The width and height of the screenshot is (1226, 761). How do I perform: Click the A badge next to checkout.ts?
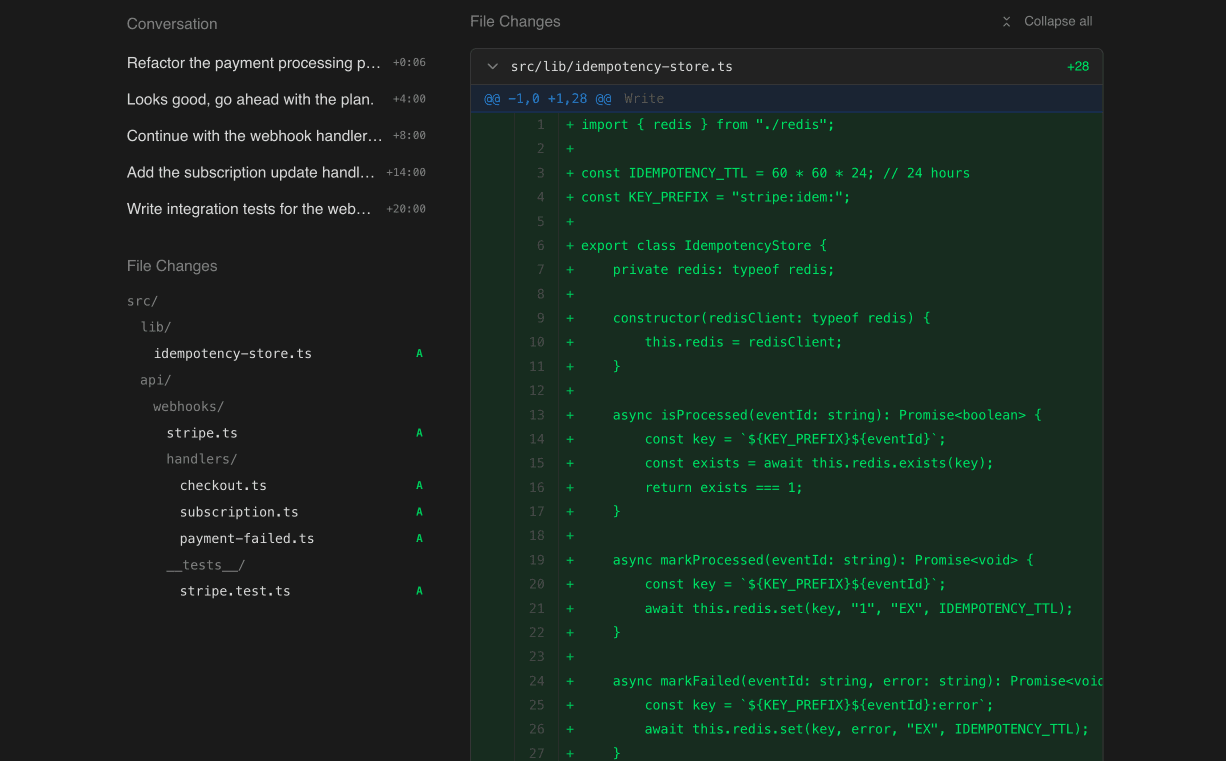click(x=419, y=485)
